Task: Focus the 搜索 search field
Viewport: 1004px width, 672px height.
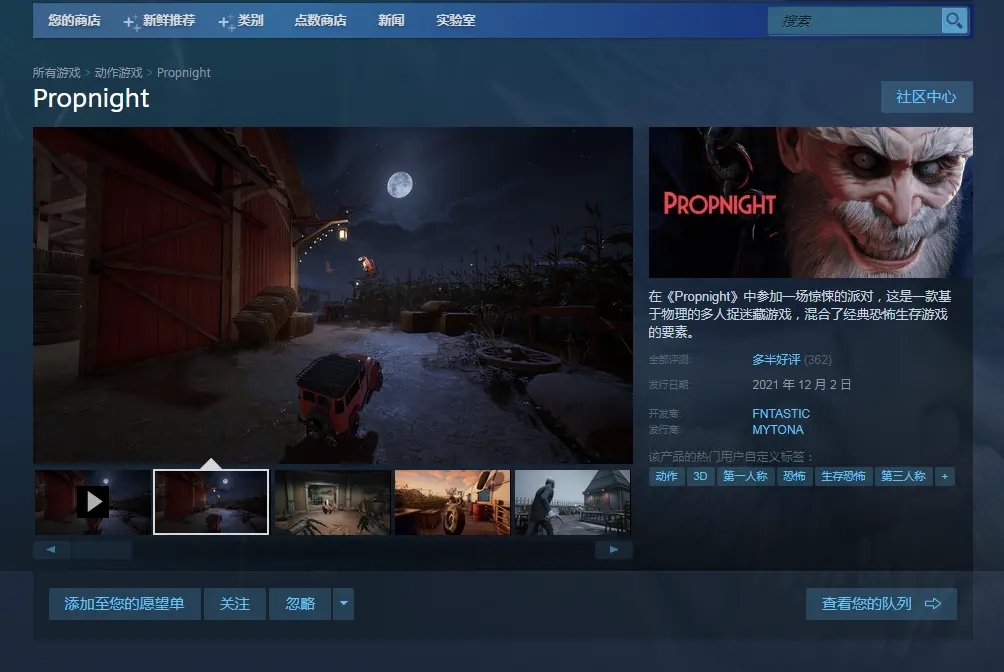Action: pyautogui.click(x=855, y=21)
